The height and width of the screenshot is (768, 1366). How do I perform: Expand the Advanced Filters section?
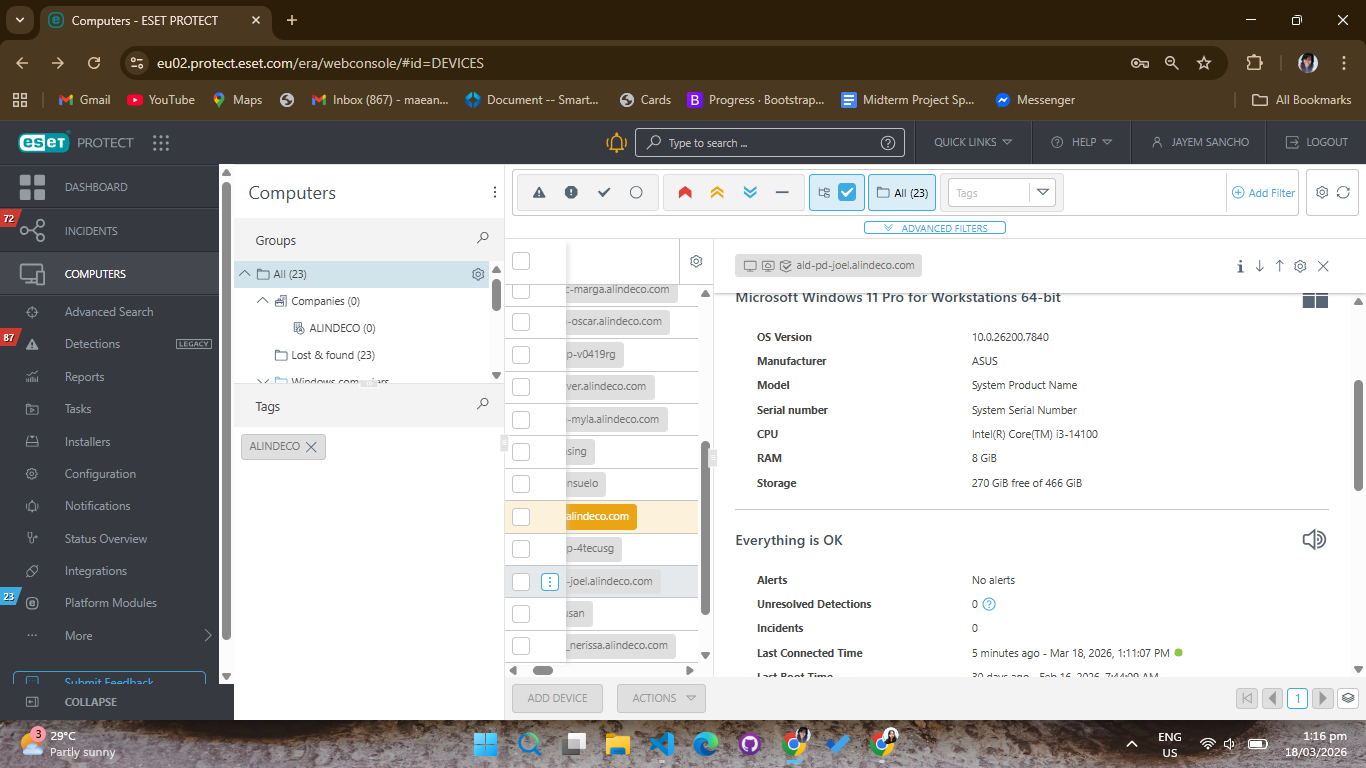pyautogui.click(x=935, y=228)
